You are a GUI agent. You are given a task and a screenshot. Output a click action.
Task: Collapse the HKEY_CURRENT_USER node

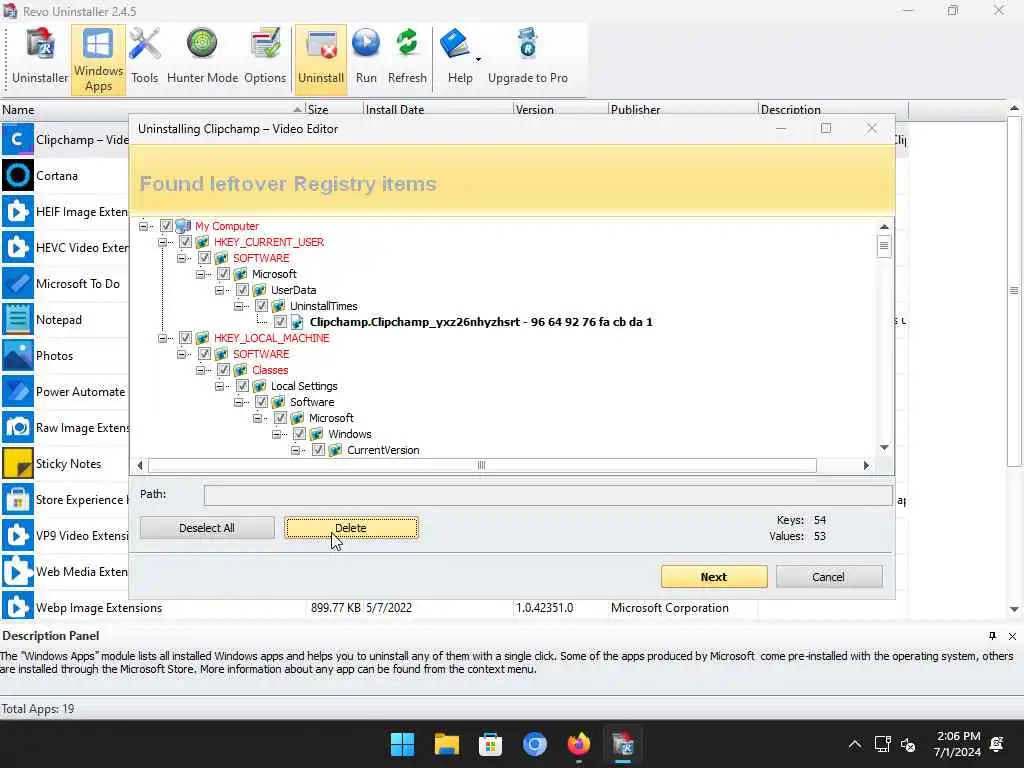[162, 242]
